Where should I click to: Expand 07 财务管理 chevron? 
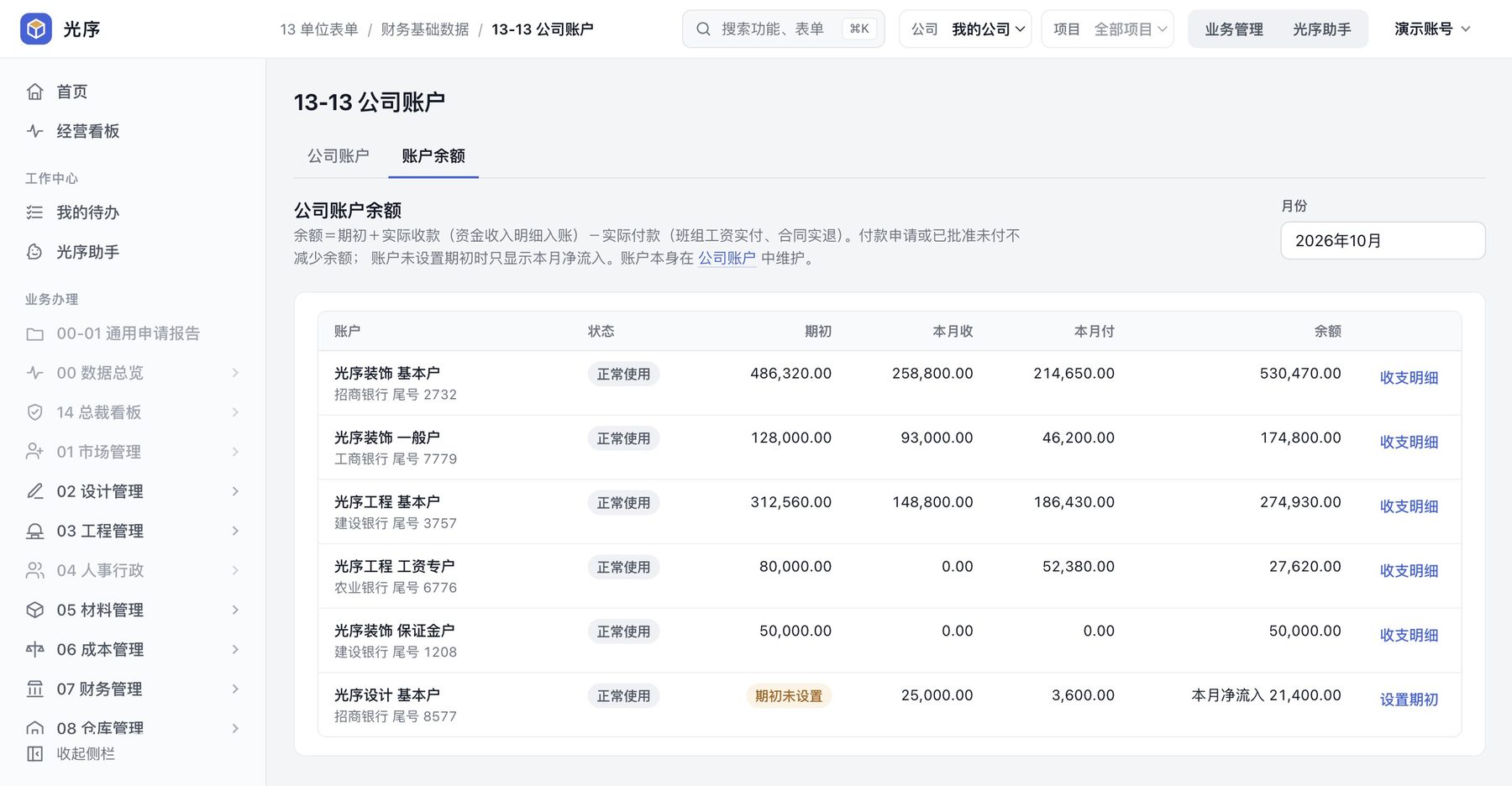[235, 689]
